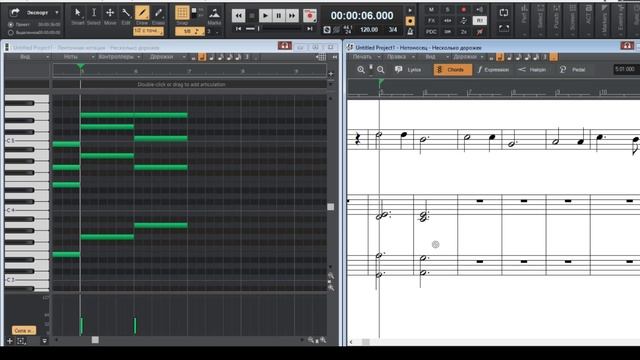Toggle Snap to grid button
Screen dimensions: 640x360
tap(182, 13)
